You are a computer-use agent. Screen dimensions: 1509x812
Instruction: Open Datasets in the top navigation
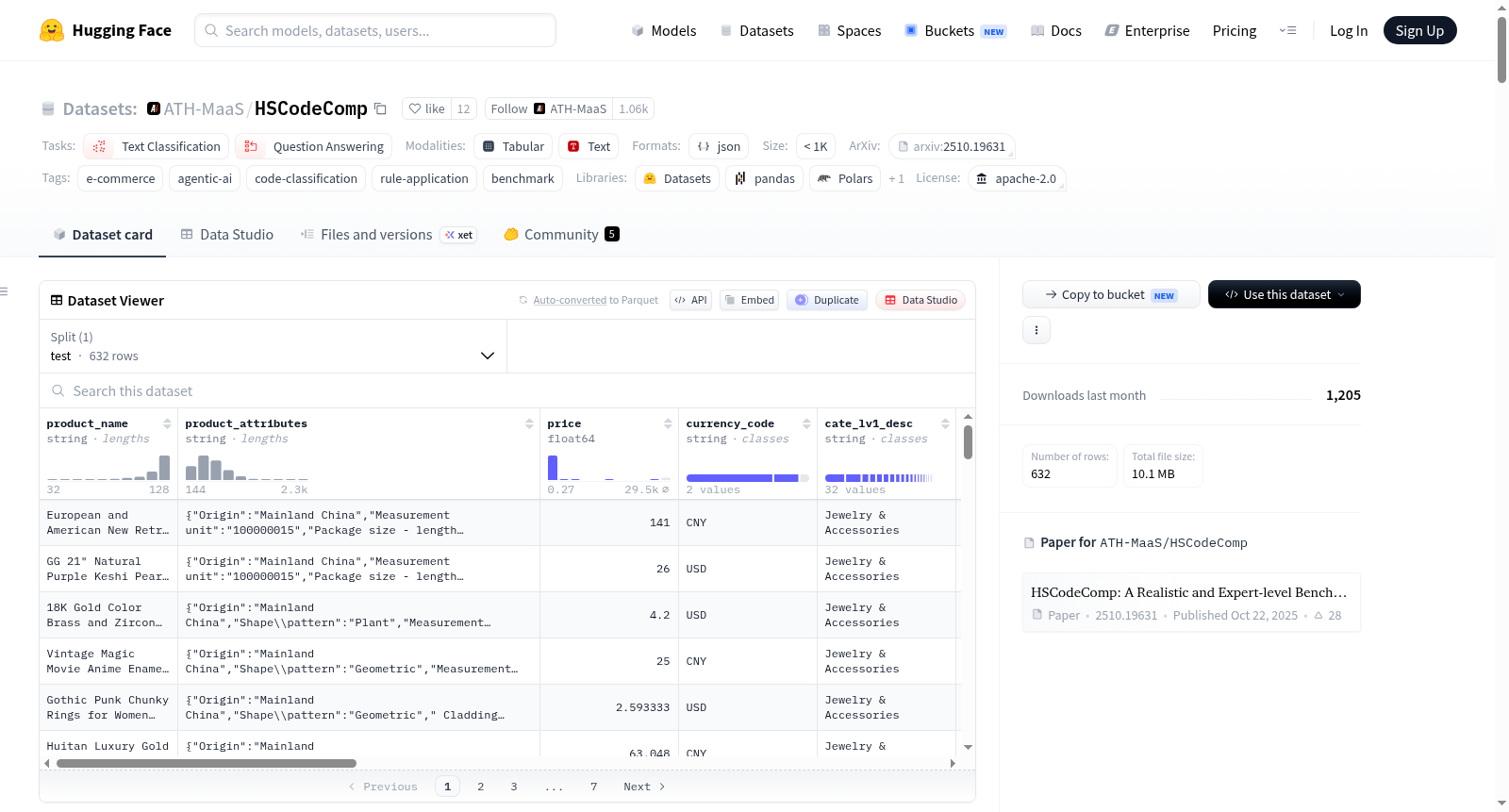[x=757, y=30]
